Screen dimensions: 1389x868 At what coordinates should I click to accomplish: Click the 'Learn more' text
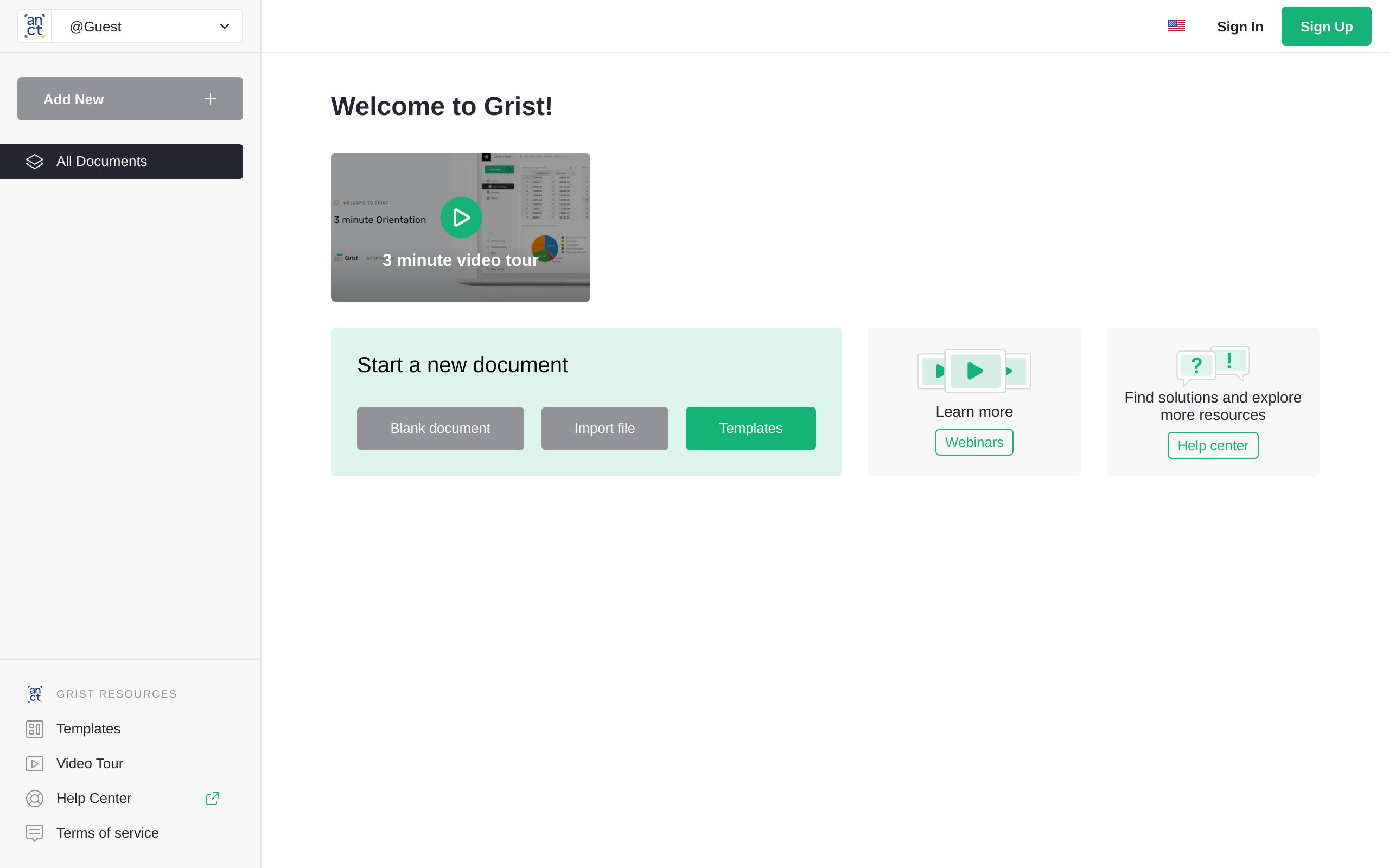(974, 412)
